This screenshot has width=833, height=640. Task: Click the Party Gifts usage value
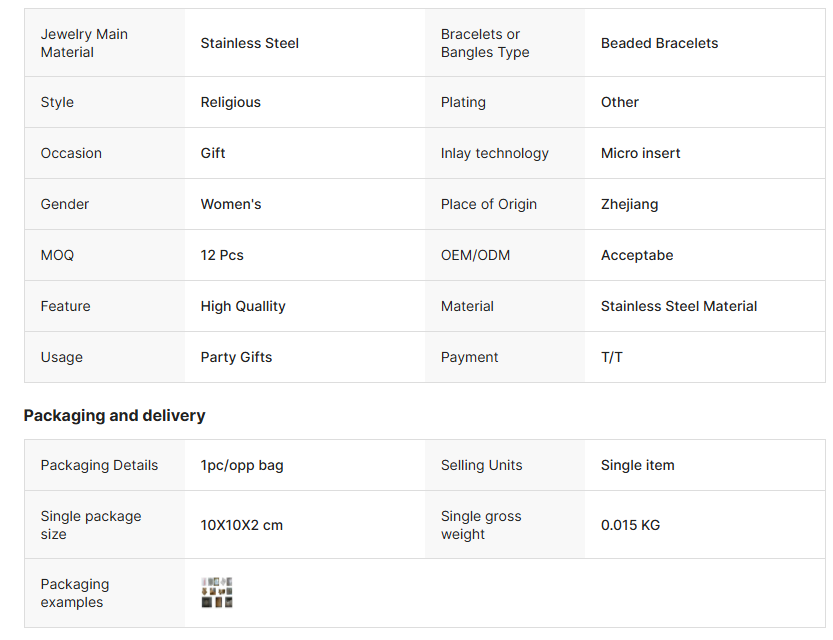point(236,357)
